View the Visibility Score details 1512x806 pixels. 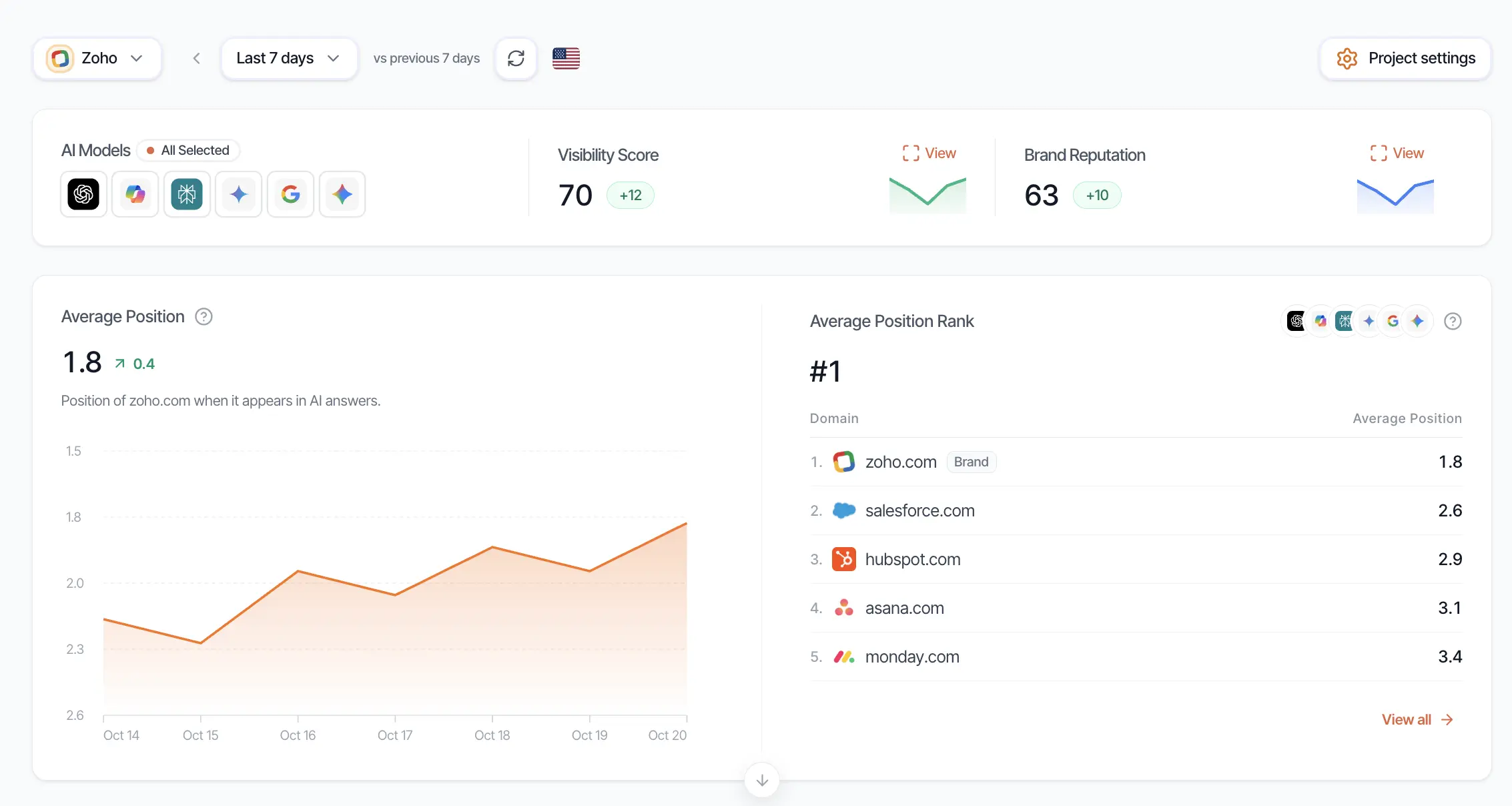coord(929,153)
